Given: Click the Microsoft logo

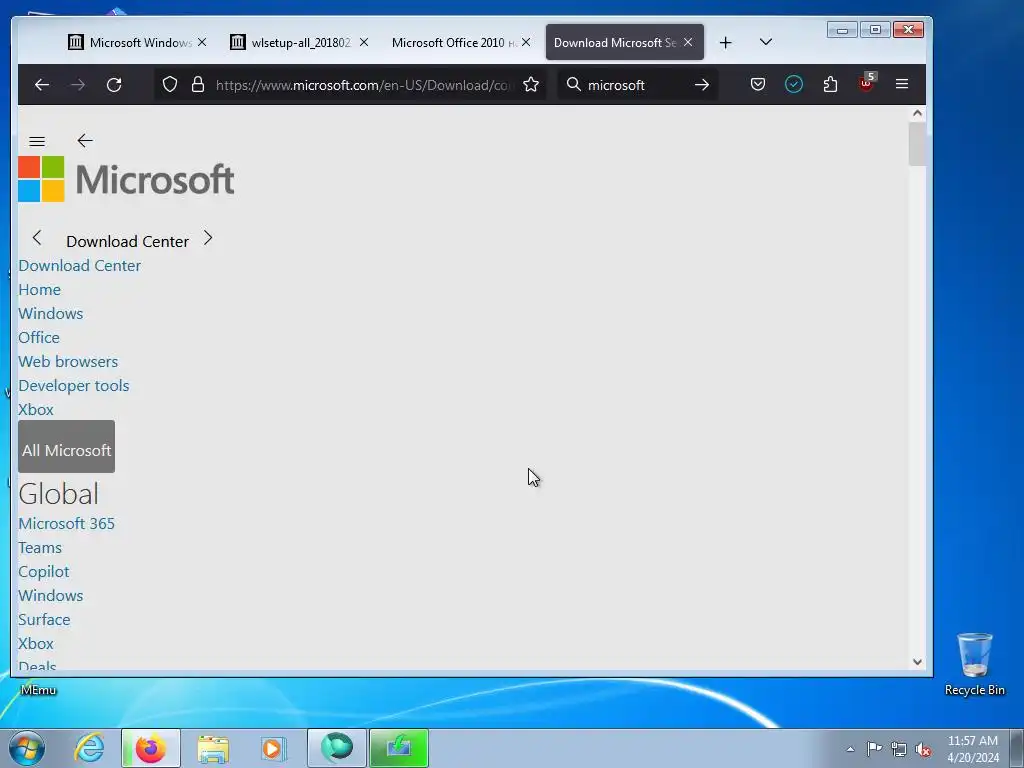Looking at the screenshot, I should tap(126, 179).
